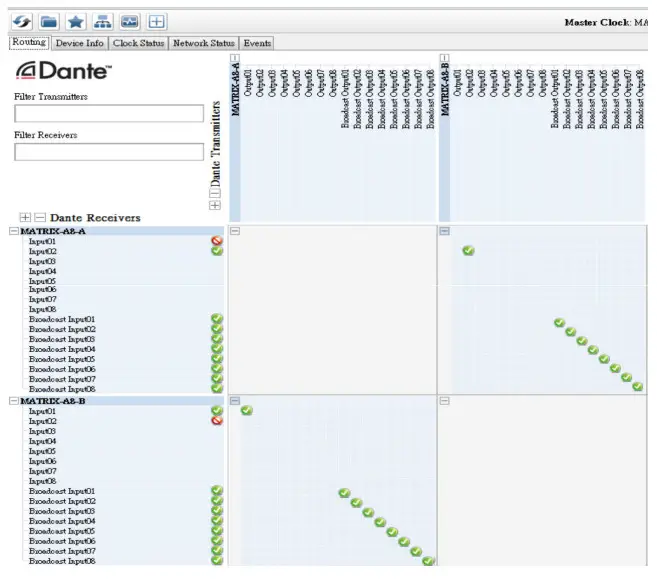
Task: Click the green status on MATRIX-A8-B Input01
Action: coord(217,410)
